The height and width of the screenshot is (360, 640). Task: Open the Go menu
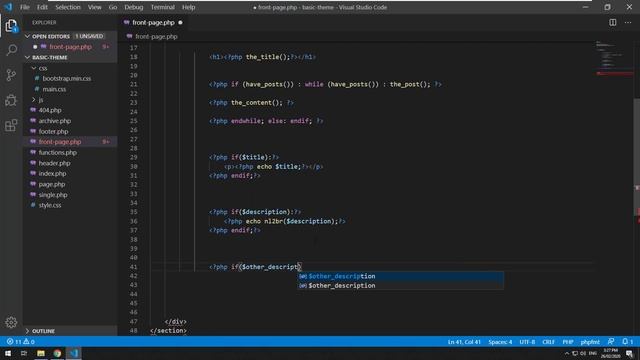(x=113, y=7)
